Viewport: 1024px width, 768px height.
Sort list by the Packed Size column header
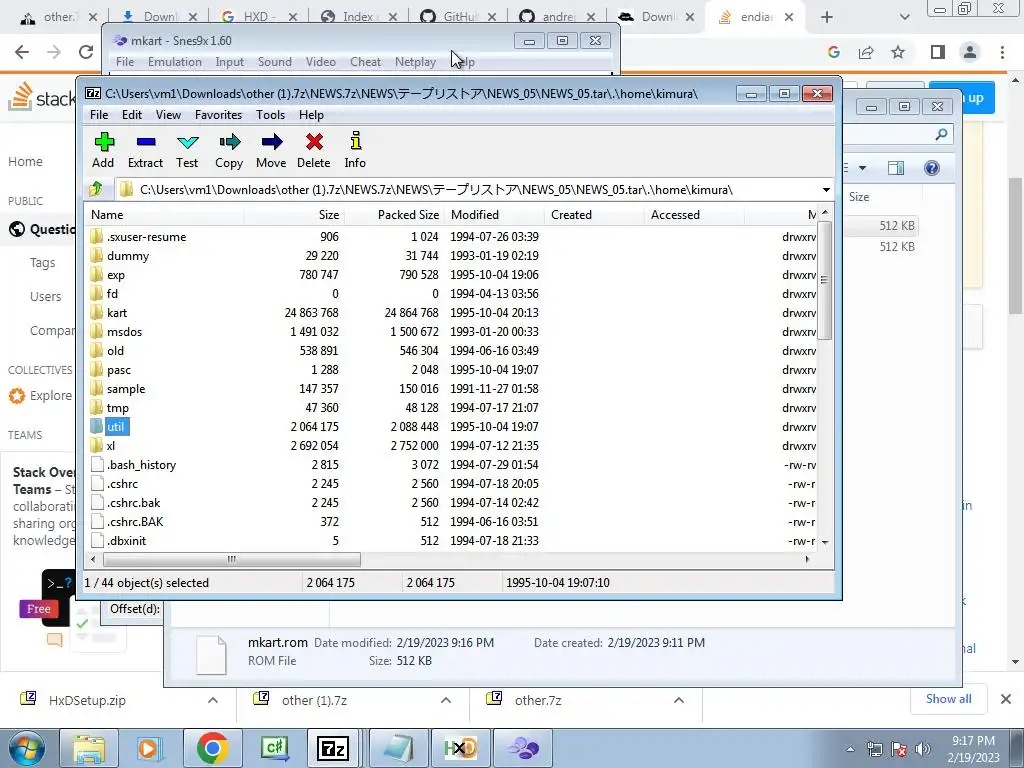[394, 215]
